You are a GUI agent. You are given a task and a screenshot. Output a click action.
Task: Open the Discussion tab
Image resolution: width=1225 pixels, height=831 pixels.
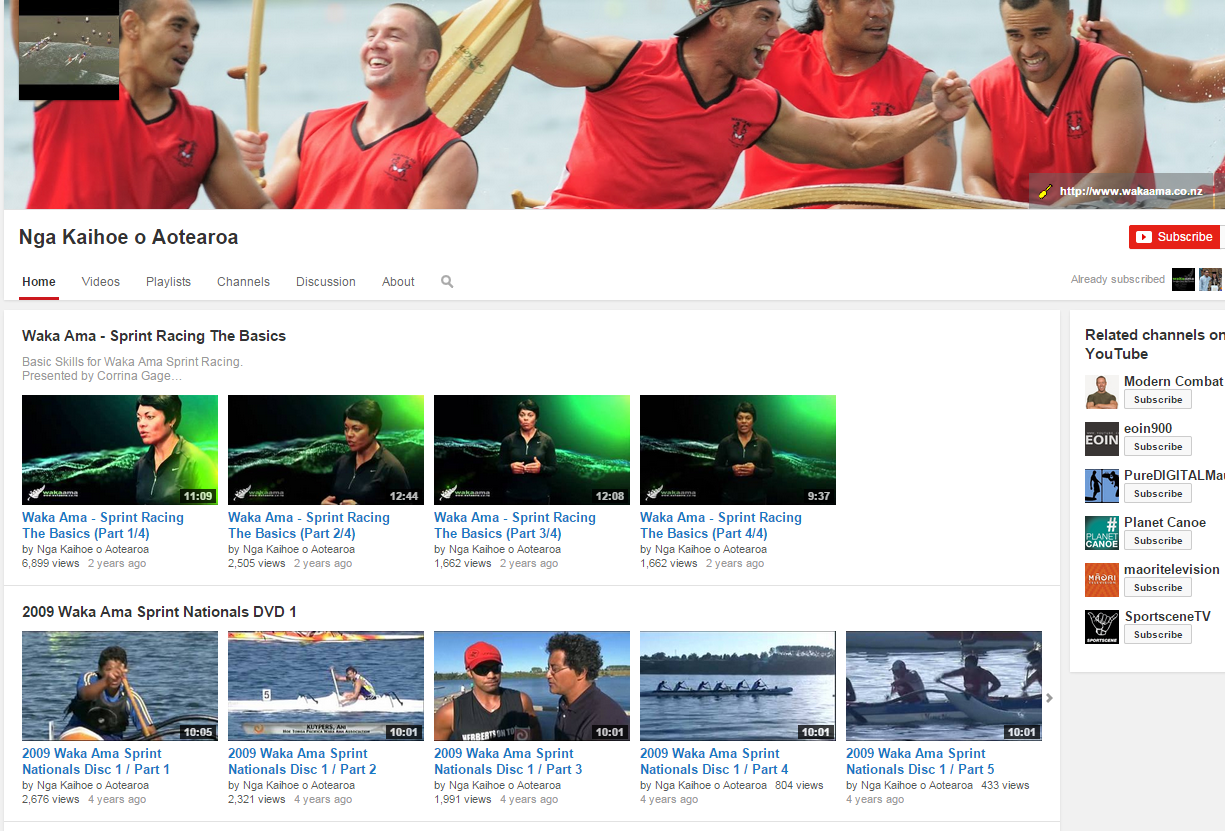[x=326, y=282]
